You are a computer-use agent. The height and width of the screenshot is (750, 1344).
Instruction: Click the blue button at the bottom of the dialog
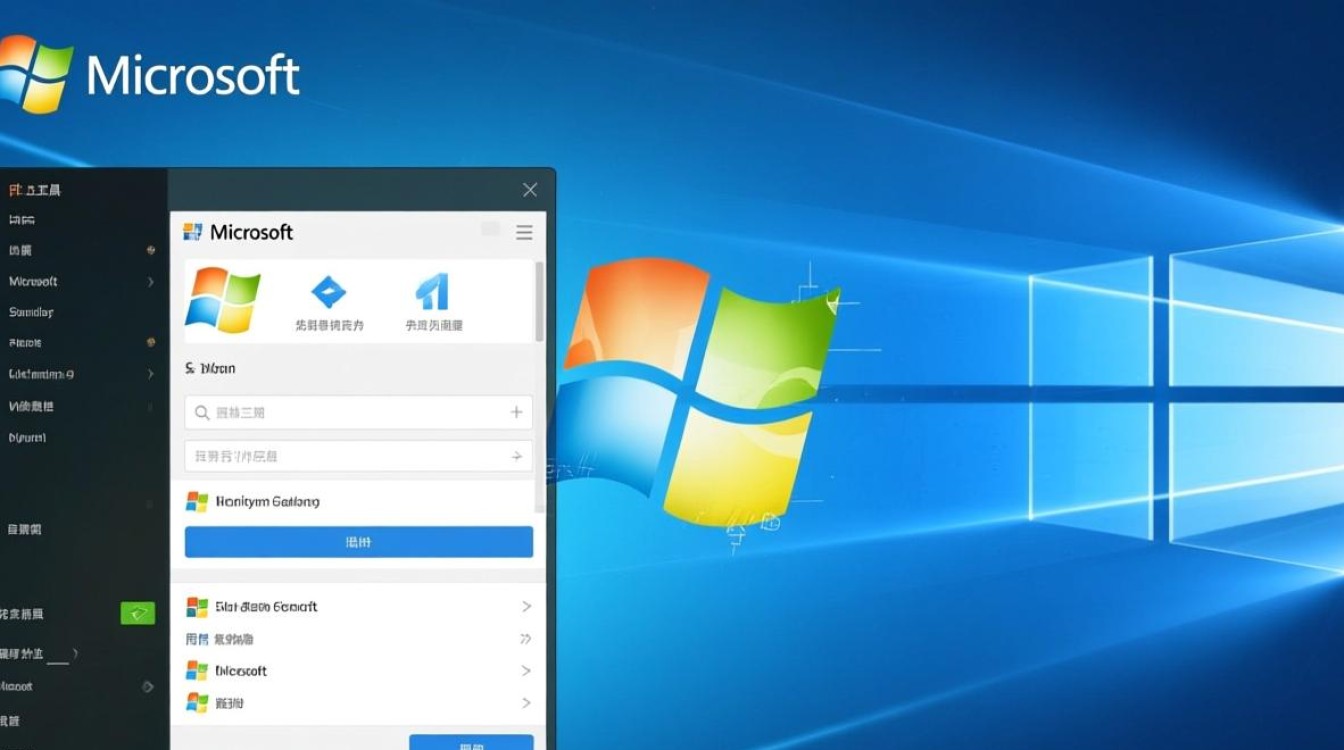471,744
